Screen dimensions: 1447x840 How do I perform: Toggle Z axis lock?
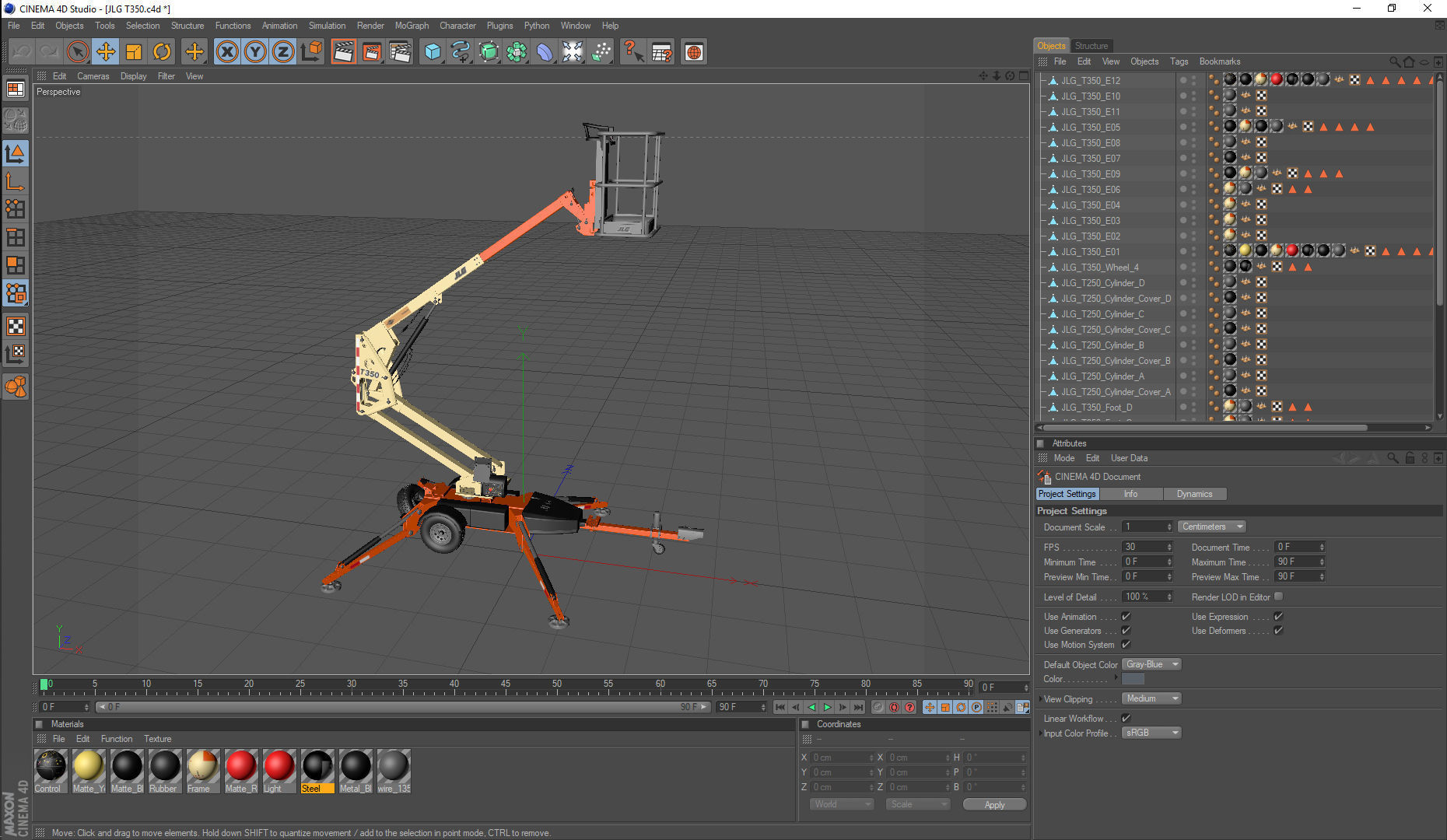283,52
